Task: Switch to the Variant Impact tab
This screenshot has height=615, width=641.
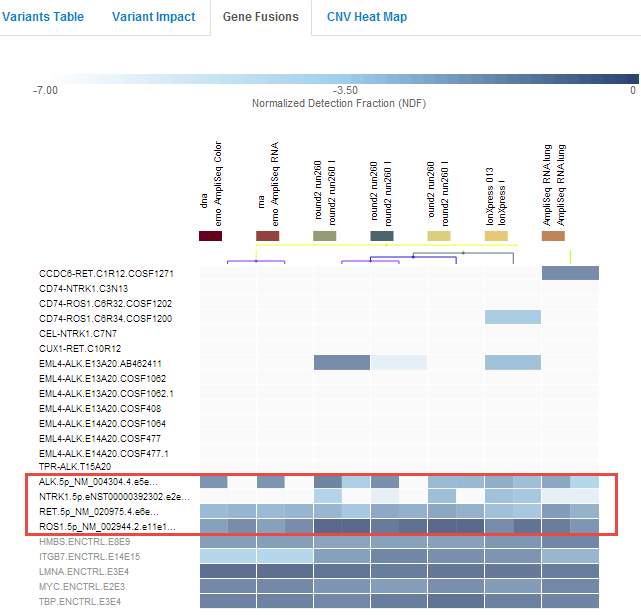Action: 153,17
